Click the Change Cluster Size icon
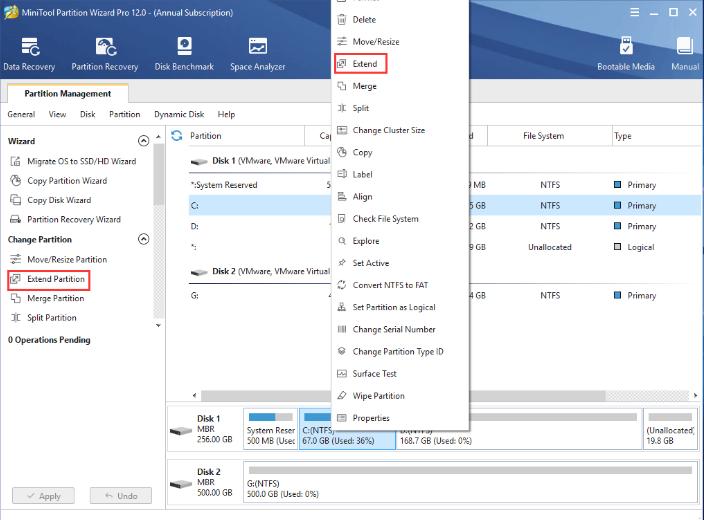Image resolution: width=704 pixels, height=520 pixels. (x=342, y=130)
